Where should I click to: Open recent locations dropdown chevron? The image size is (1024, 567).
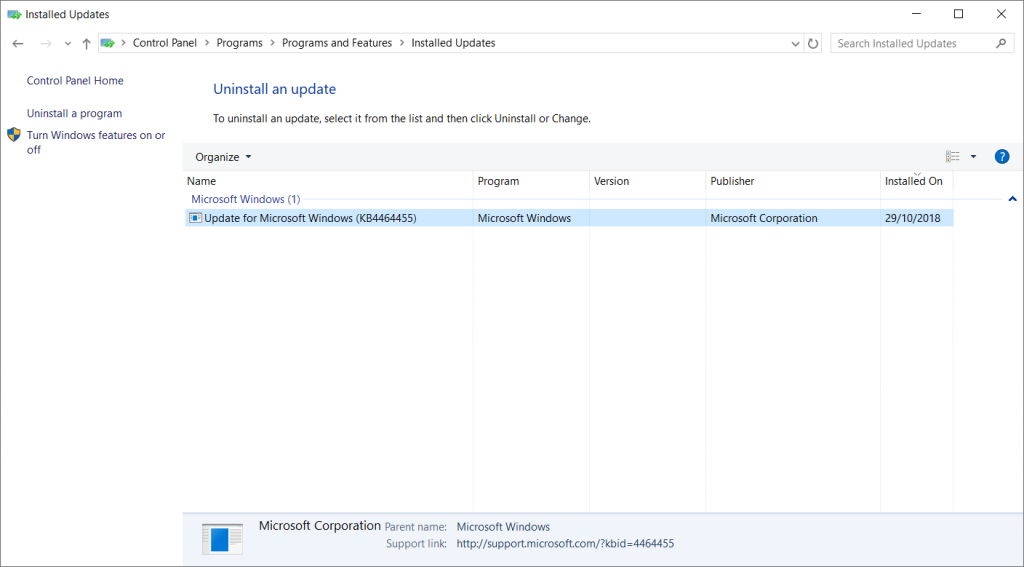tap(67, 44)
